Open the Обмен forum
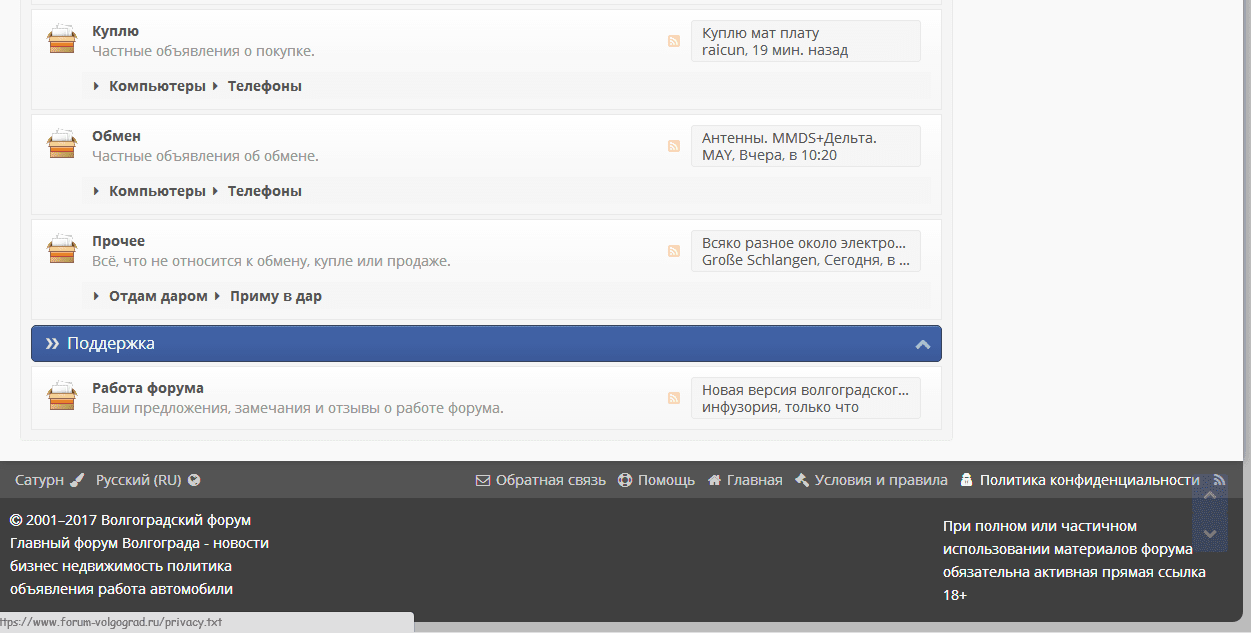The image size is (1251, 633). tap(116, 136)
